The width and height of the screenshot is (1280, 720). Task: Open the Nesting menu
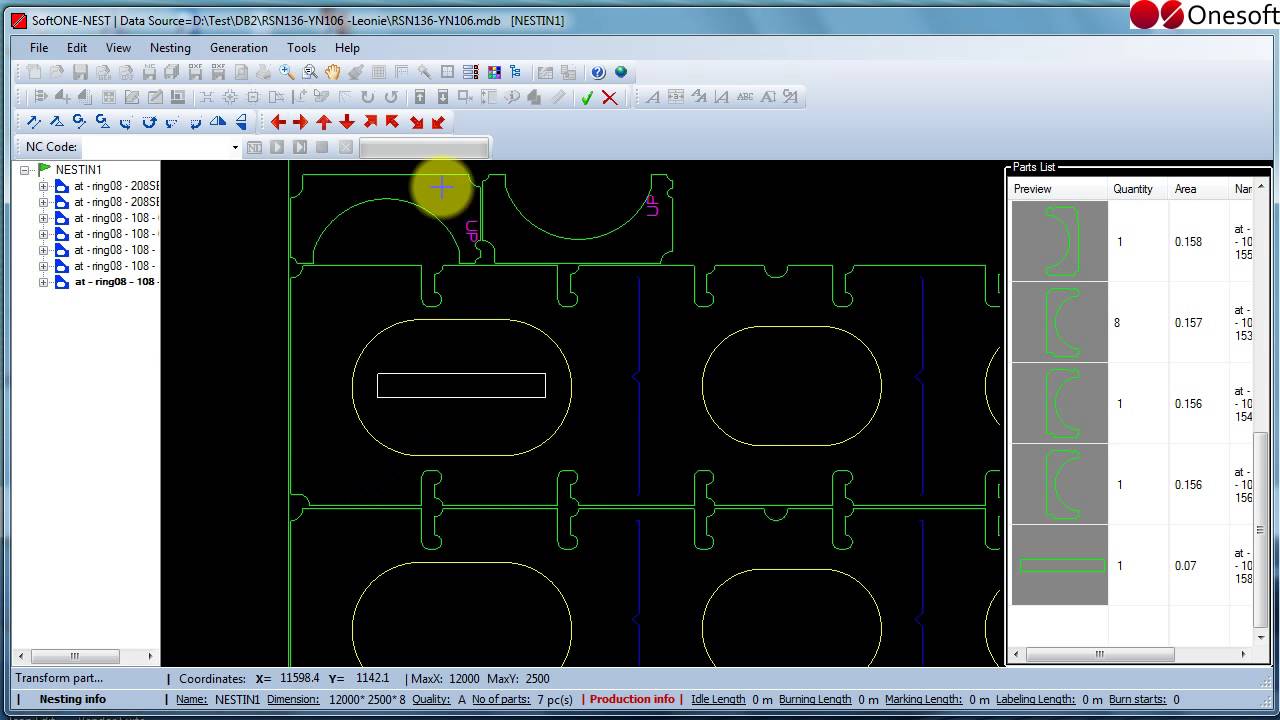click(x=170, y=47)
